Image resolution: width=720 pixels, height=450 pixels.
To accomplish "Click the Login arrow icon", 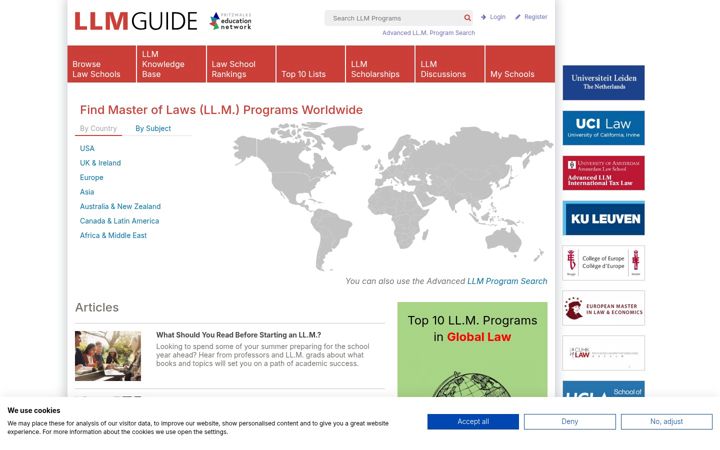I will [x=483, y=17].
